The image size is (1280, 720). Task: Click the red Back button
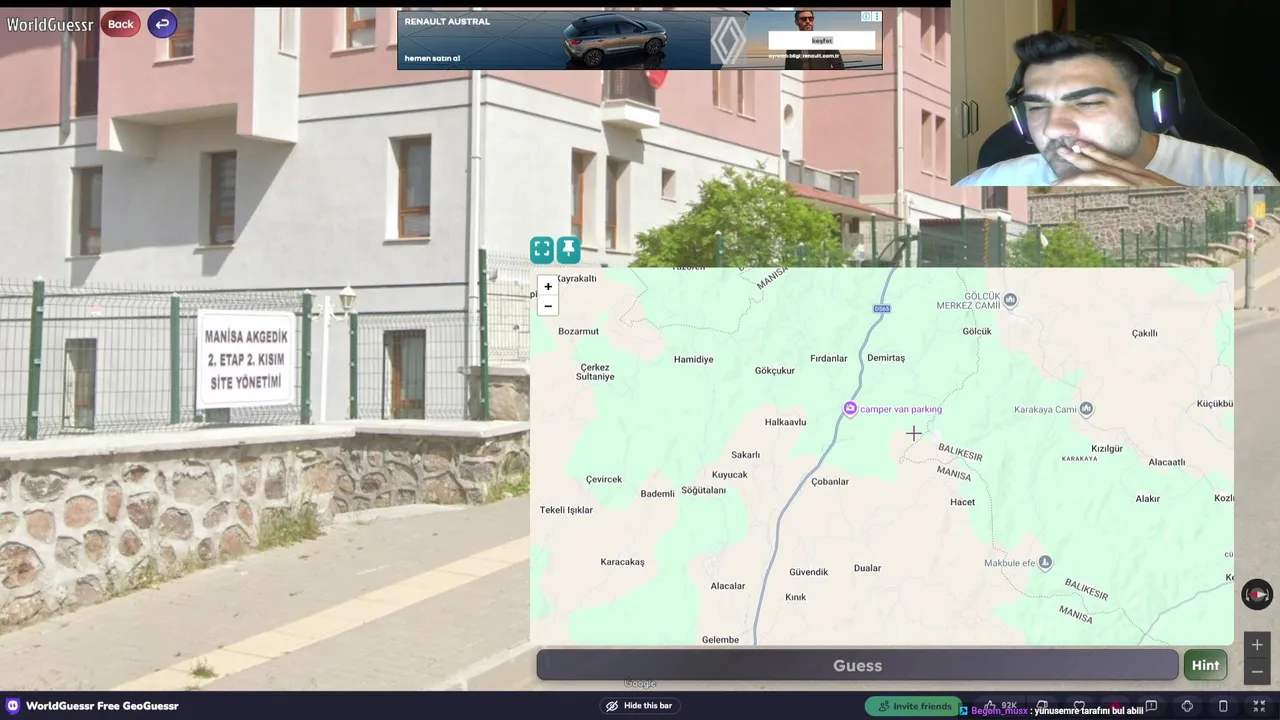pos(120,24)
